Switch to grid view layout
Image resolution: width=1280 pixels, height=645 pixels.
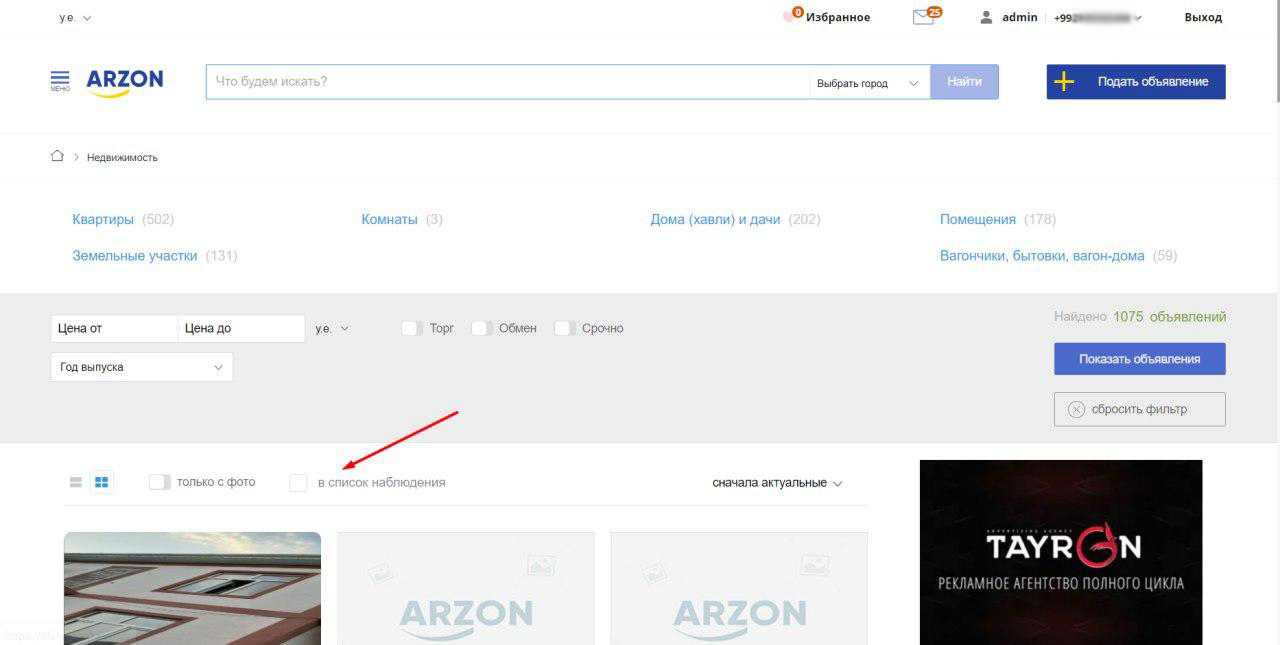pyautogui.click(x=101, y=482)
